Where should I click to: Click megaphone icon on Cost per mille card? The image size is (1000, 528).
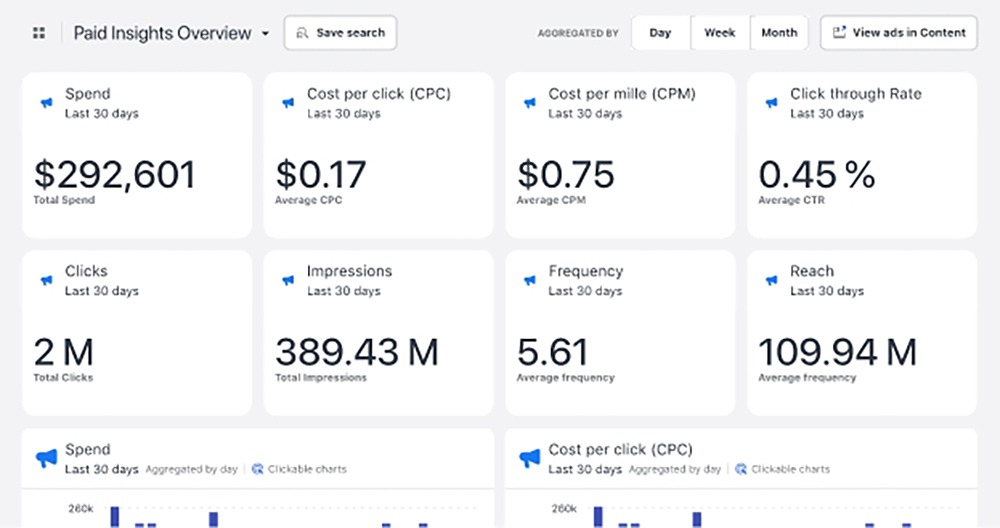530,103
